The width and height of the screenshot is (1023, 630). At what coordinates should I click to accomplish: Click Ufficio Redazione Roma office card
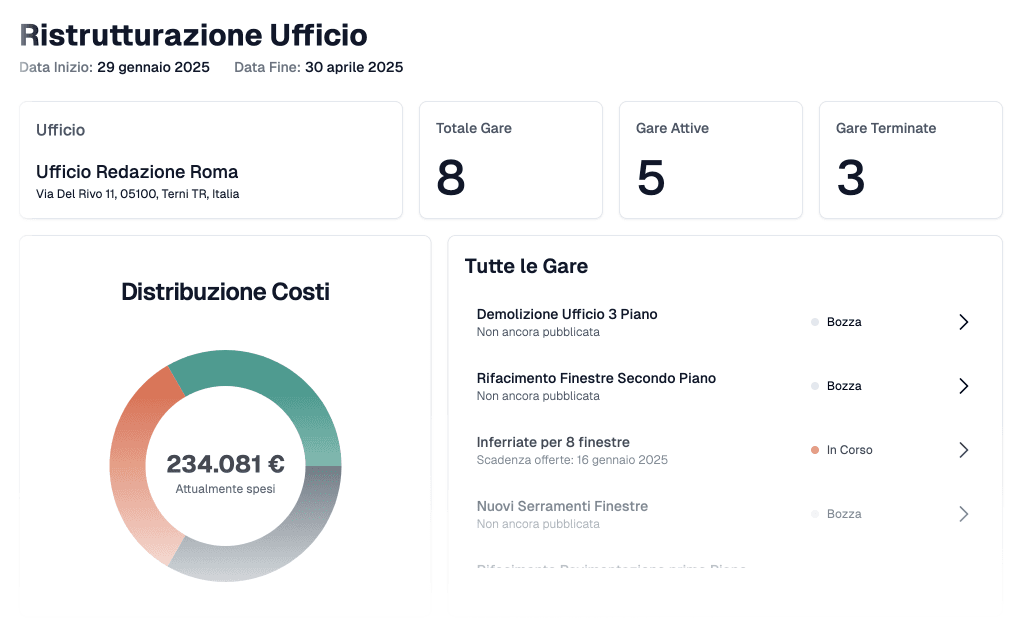(211, 160)
